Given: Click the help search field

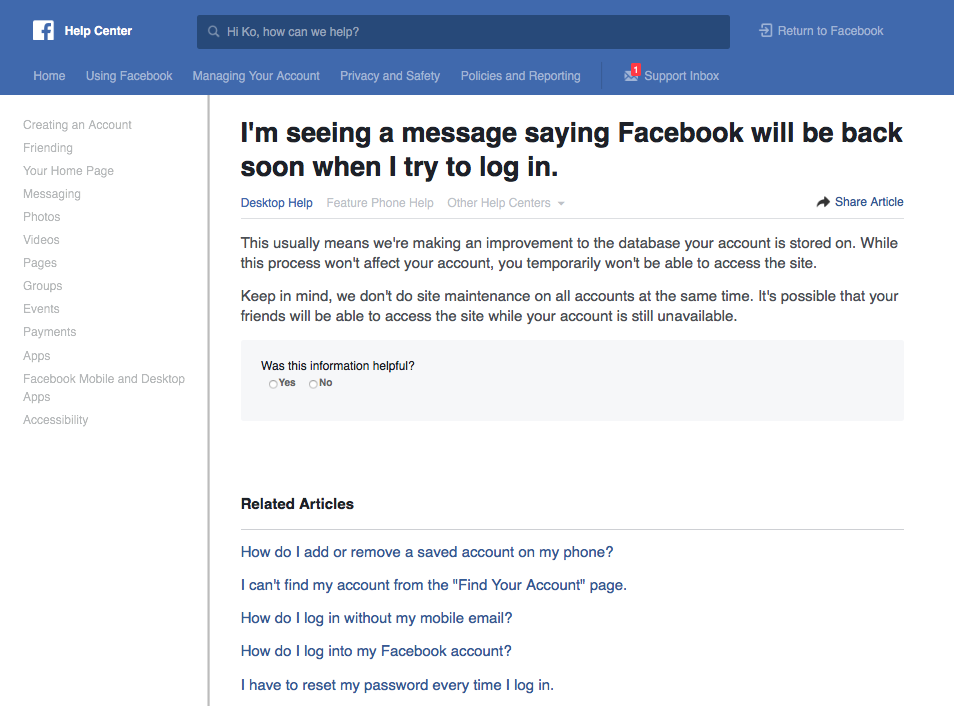Looking at the screenshot, I should [463, 32].
